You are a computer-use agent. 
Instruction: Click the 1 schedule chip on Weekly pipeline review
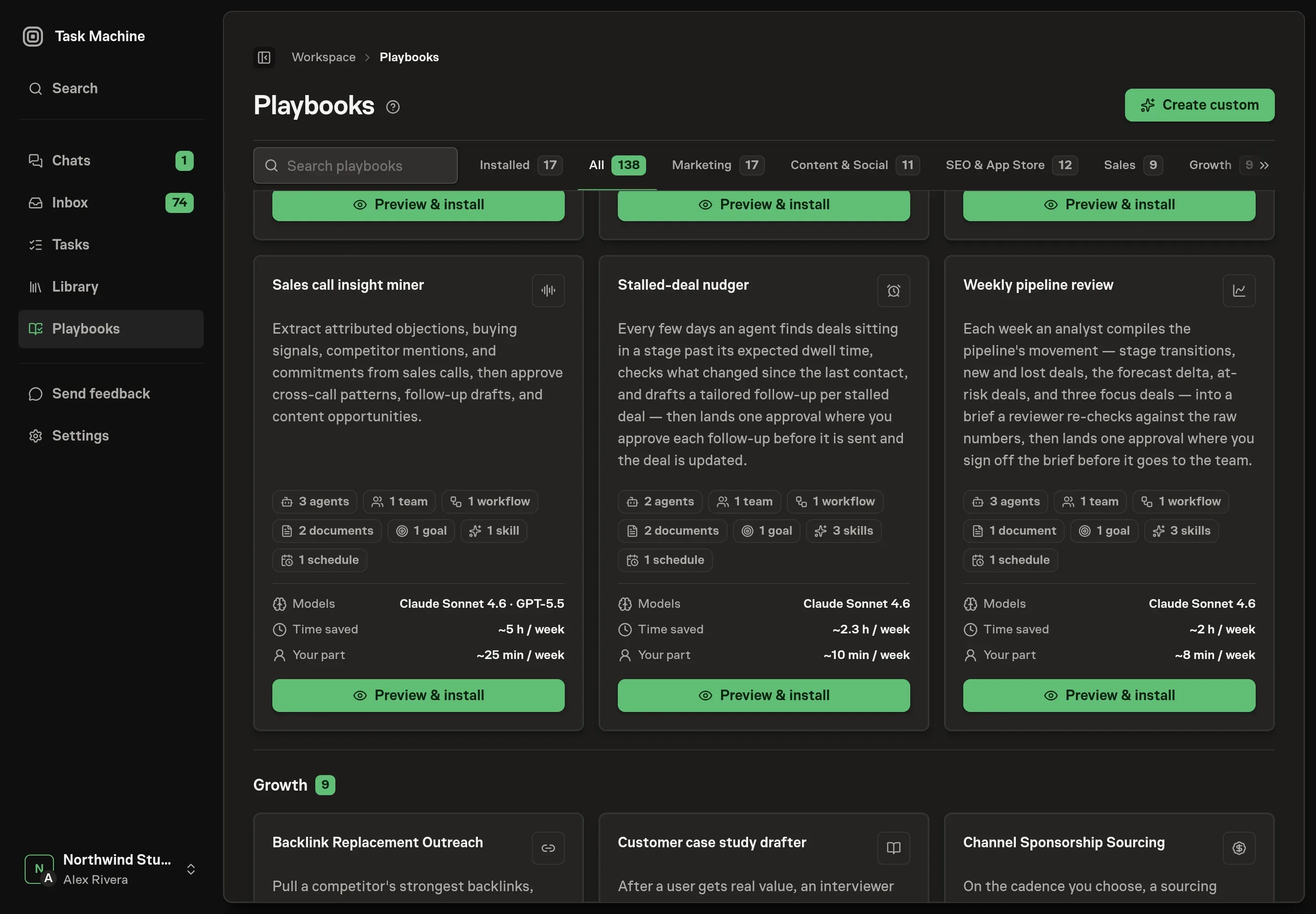click(1010, 560)
